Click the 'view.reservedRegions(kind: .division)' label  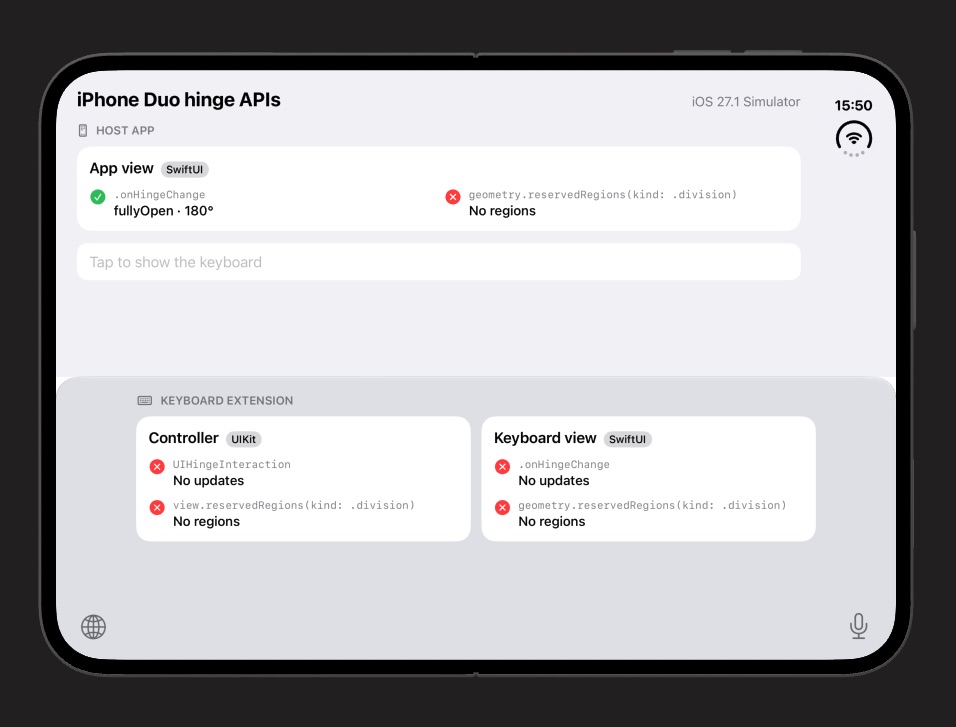[x=294, y=505]
